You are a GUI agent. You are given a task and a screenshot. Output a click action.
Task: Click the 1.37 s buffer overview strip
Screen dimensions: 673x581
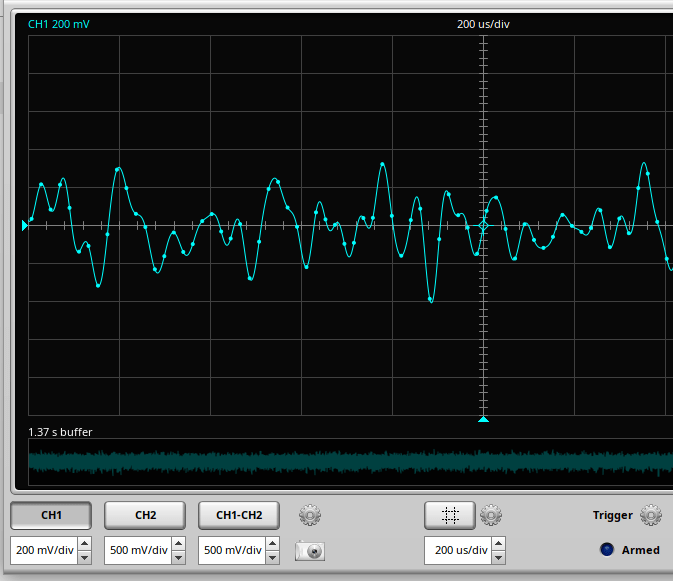click(x=350, y=462)
